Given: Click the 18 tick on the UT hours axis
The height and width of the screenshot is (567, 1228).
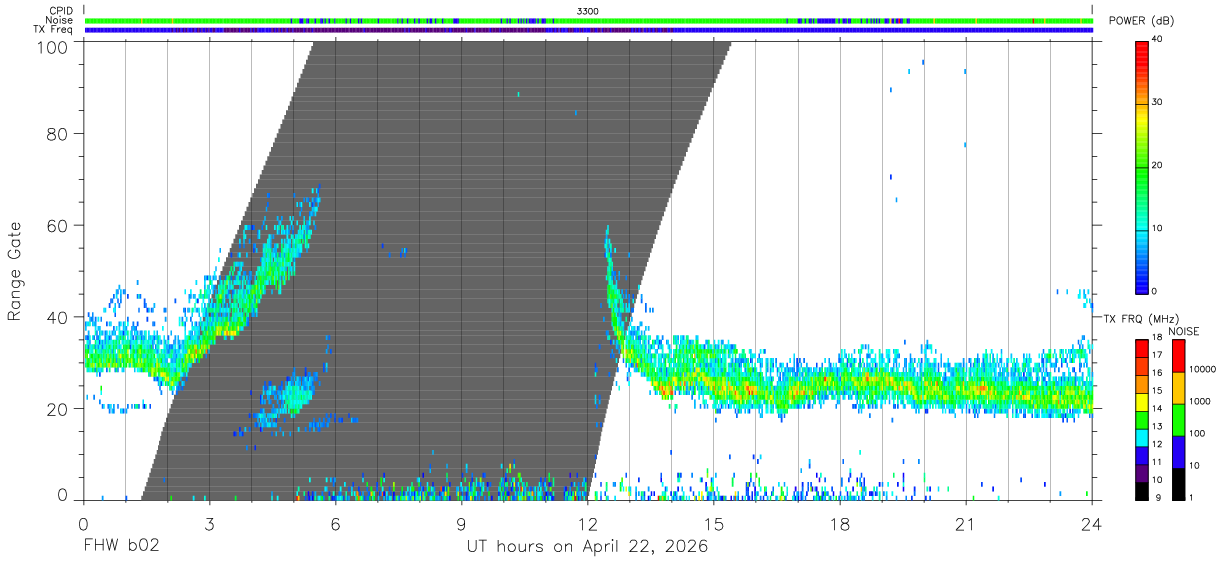Looking at the screenshot, I should point(840,524).
